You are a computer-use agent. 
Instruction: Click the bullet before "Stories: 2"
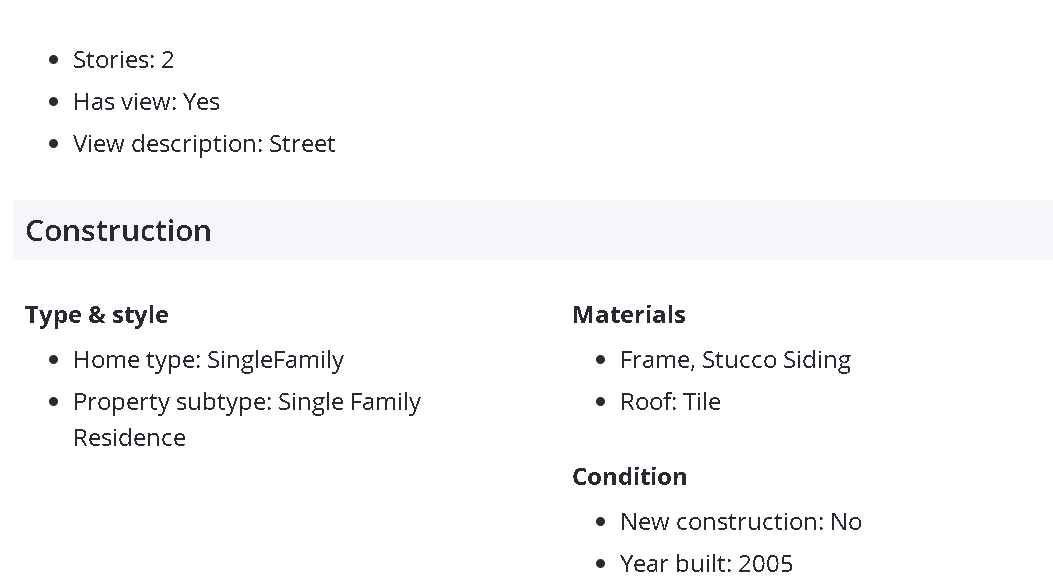coord(54,61)
